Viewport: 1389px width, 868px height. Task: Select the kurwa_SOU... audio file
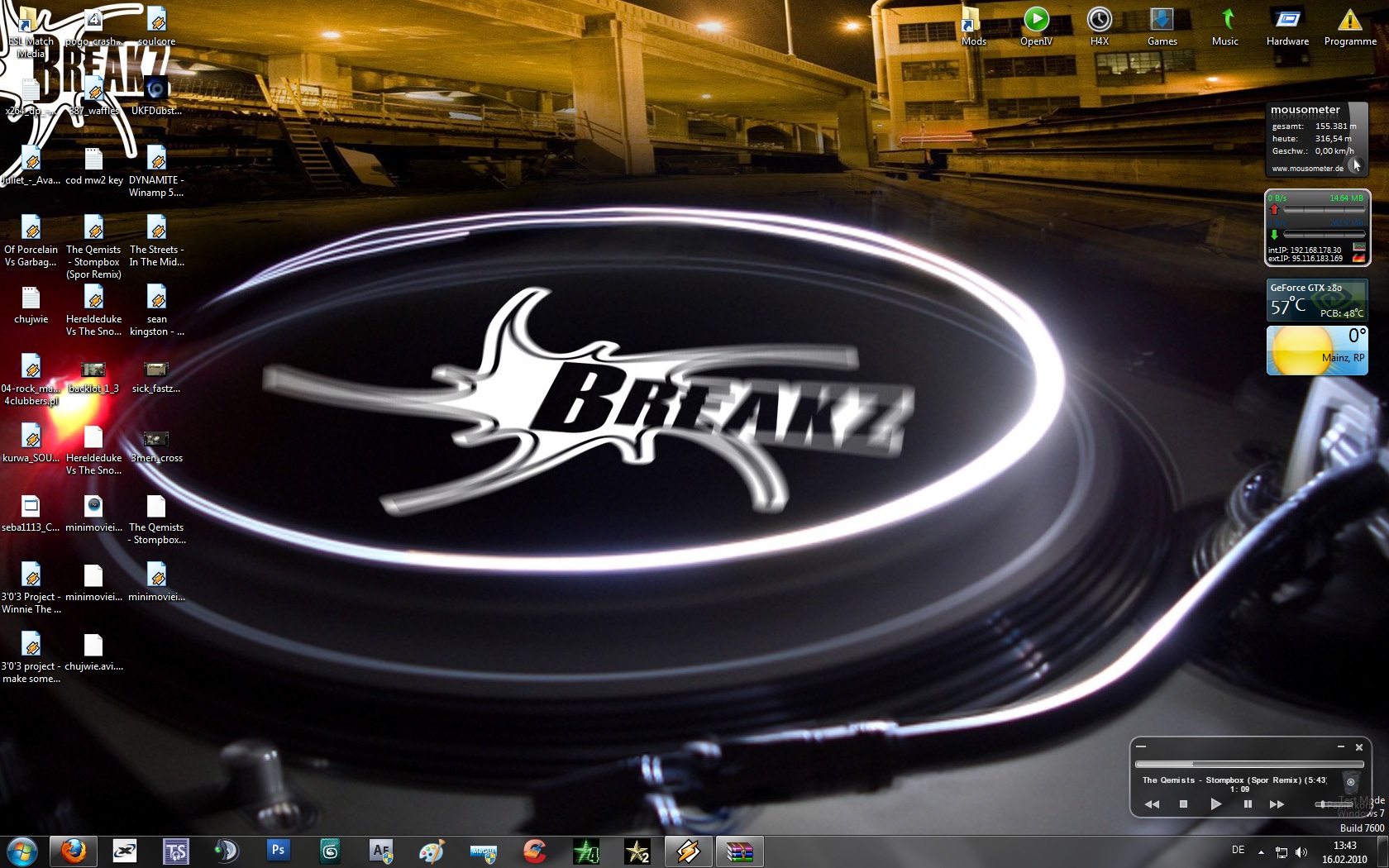(x=31, y=442)
